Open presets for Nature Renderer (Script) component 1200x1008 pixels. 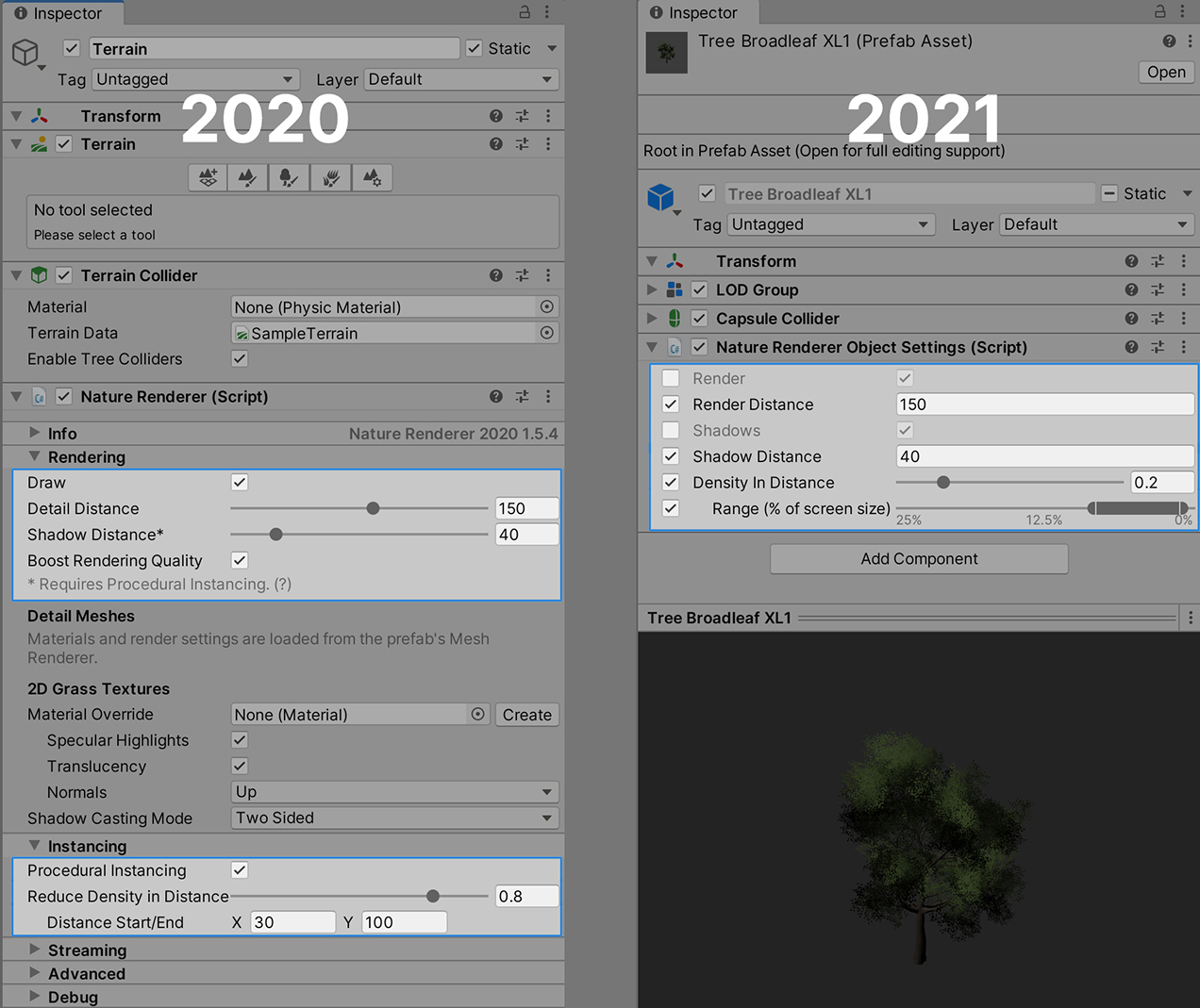pyautogui.click(x=523, y=397)
